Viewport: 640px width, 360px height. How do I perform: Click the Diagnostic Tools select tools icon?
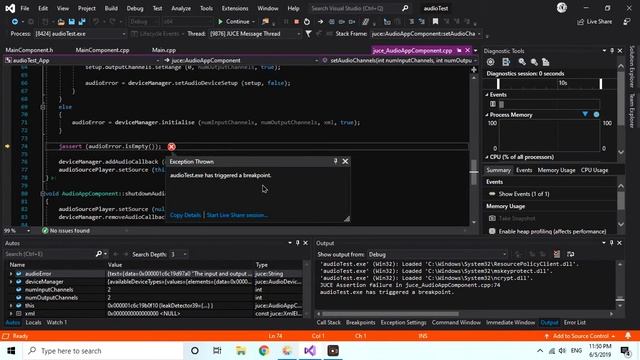click(x=506, y=62)
